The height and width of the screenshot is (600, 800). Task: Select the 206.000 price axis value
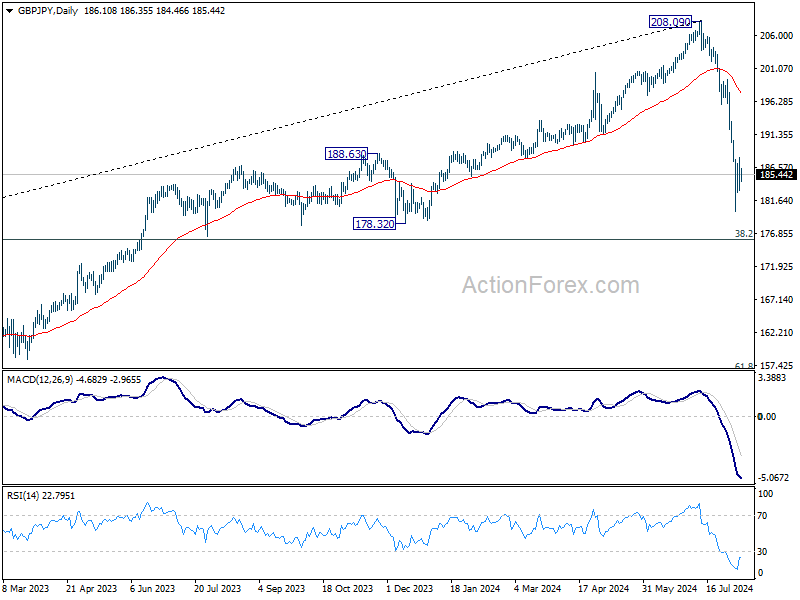click(x=776, y=36)
